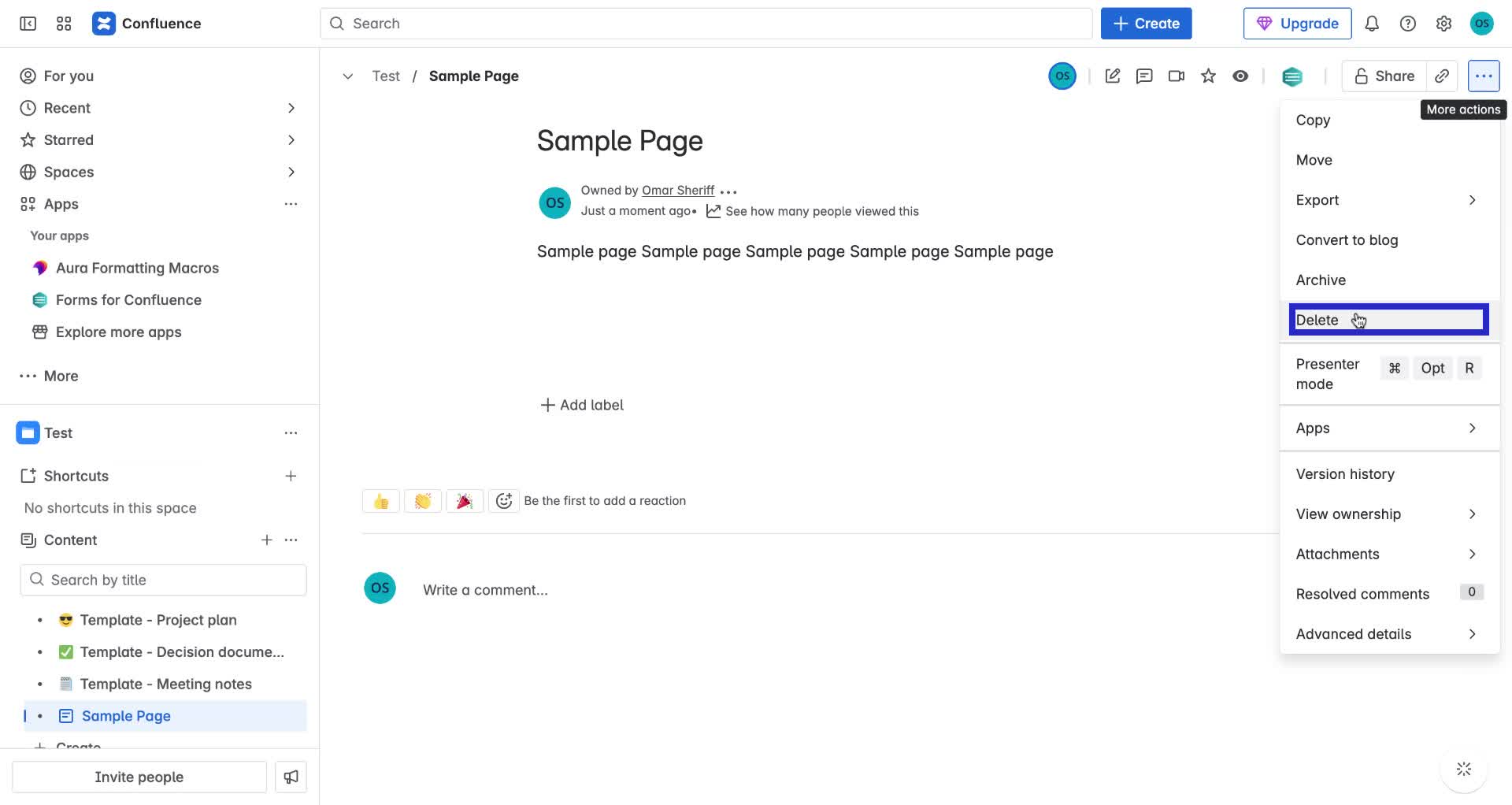The width and height of the screenshot is (1512, 805).
Task: Expand the Spaces section
Action: [291, 172]
